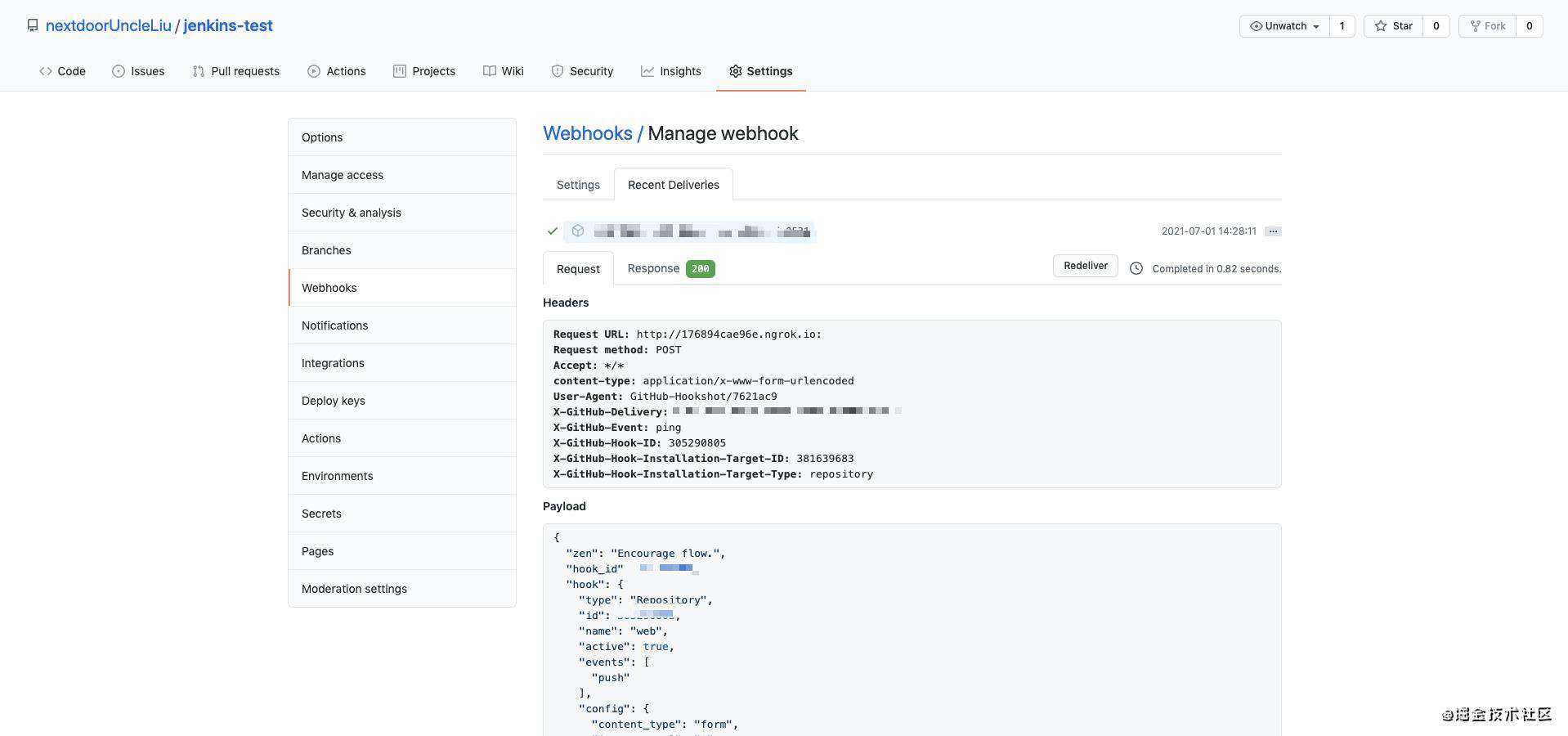Viewport: 1568px width, 736px height.
Task: Click the Issues circle icon
Action: [x=119, y=71]
